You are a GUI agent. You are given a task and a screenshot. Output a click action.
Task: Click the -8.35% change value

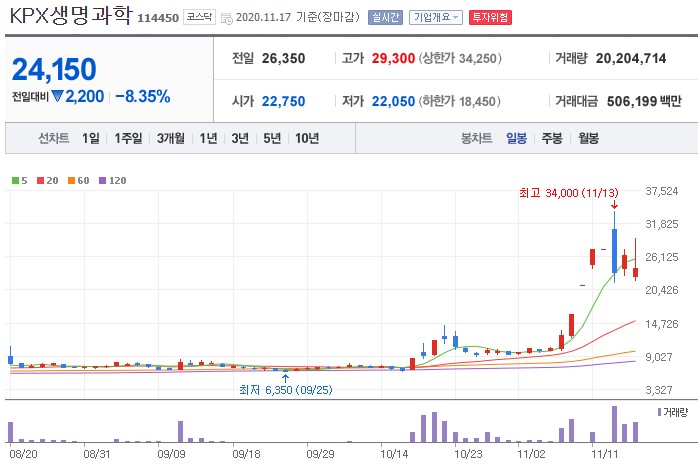tap(142, 96)
